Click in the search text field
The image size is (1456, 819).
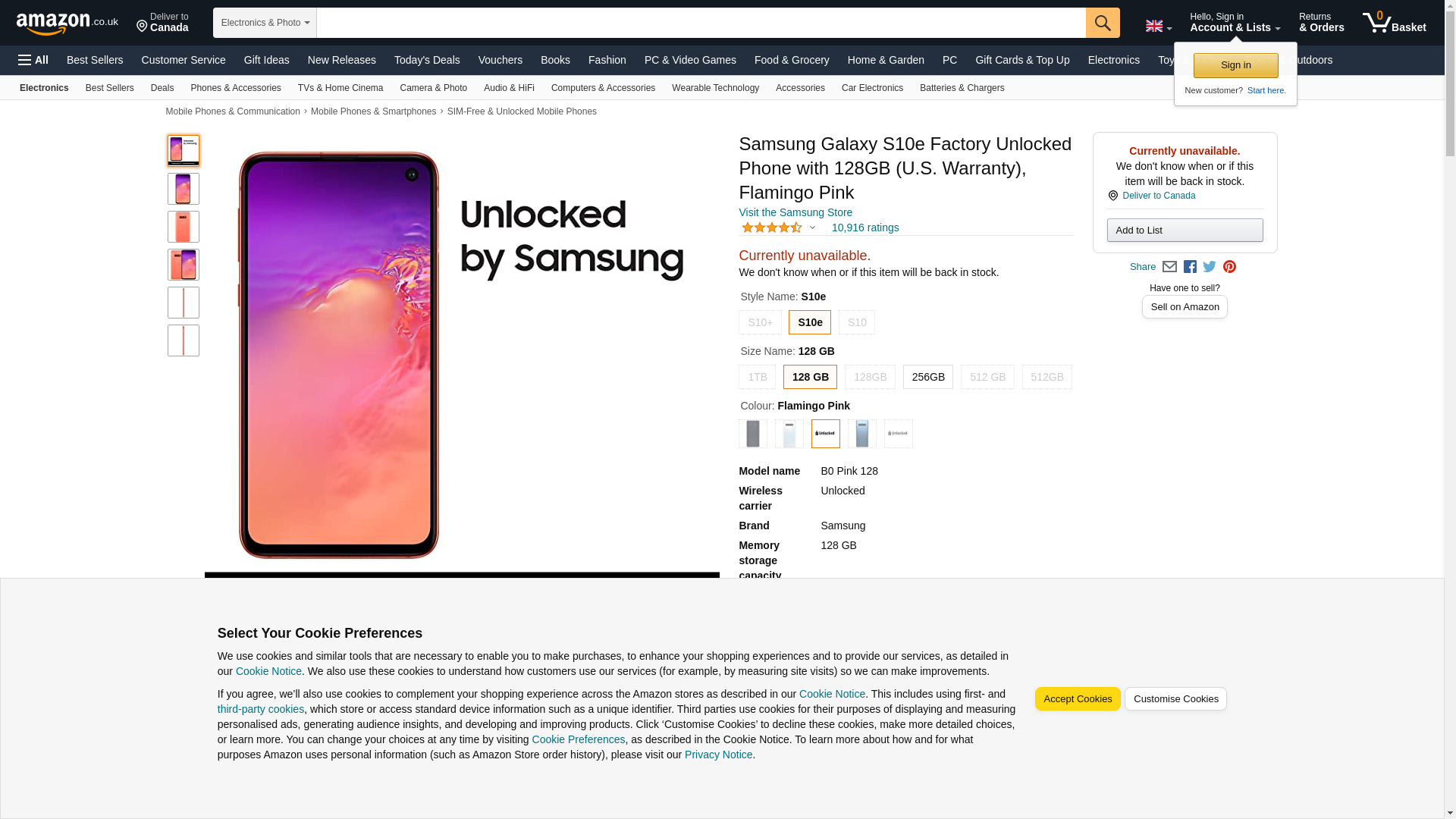point(701,23)
